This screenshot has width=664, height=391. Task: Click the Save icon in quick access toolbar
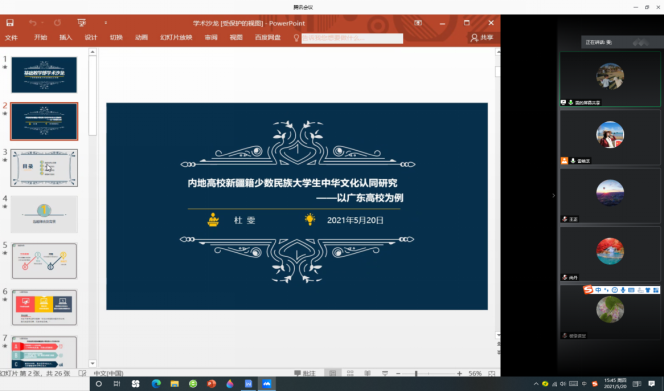10,23
